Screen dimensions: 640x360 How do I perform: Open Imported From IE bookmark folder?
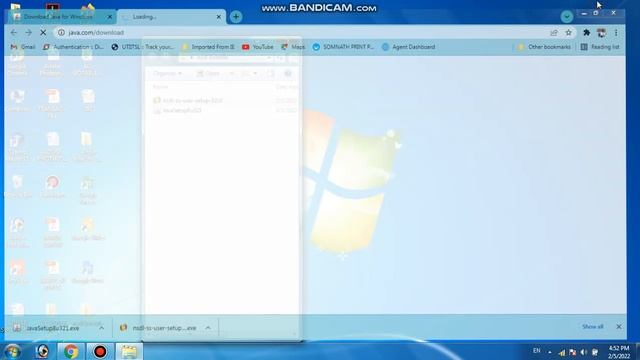click(208, 47)
